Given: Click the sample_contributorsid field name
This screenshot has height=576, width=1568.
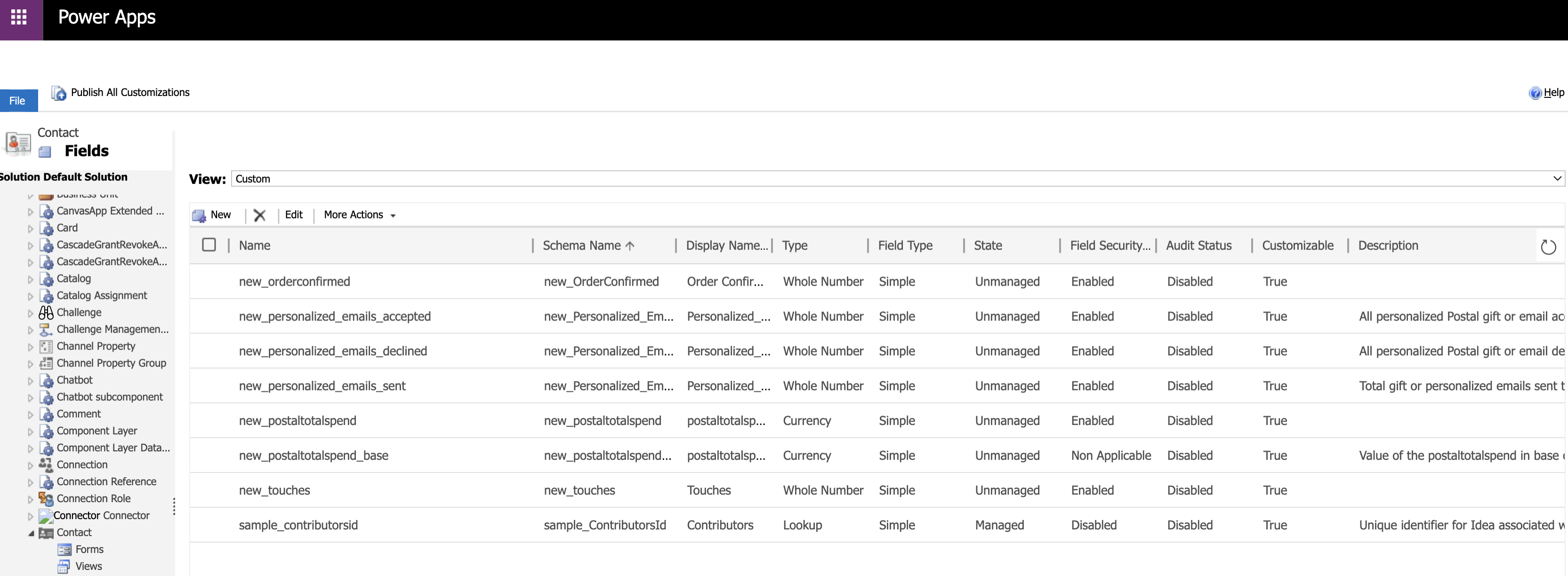Looking at the screenshot, I should (298, 526).
